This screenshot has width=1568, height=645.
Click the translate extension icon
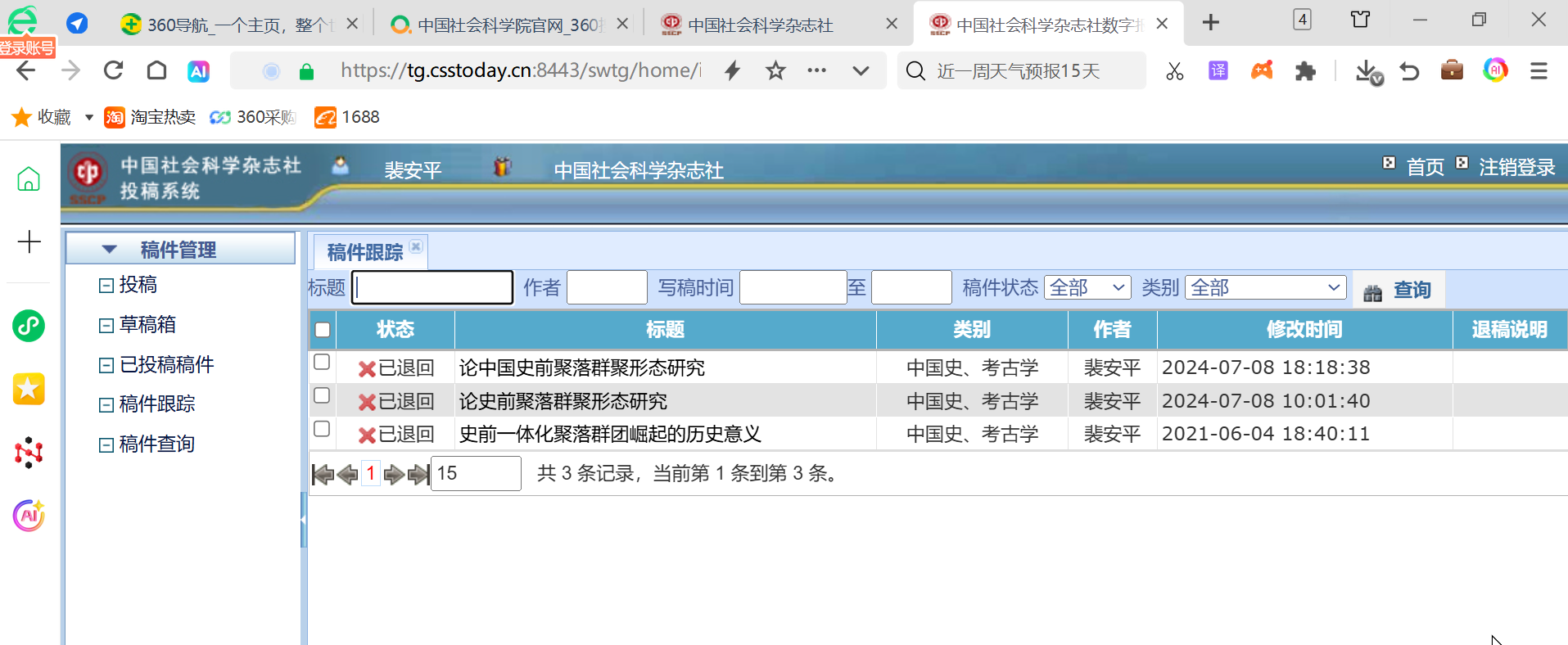tap(1218, 71)
